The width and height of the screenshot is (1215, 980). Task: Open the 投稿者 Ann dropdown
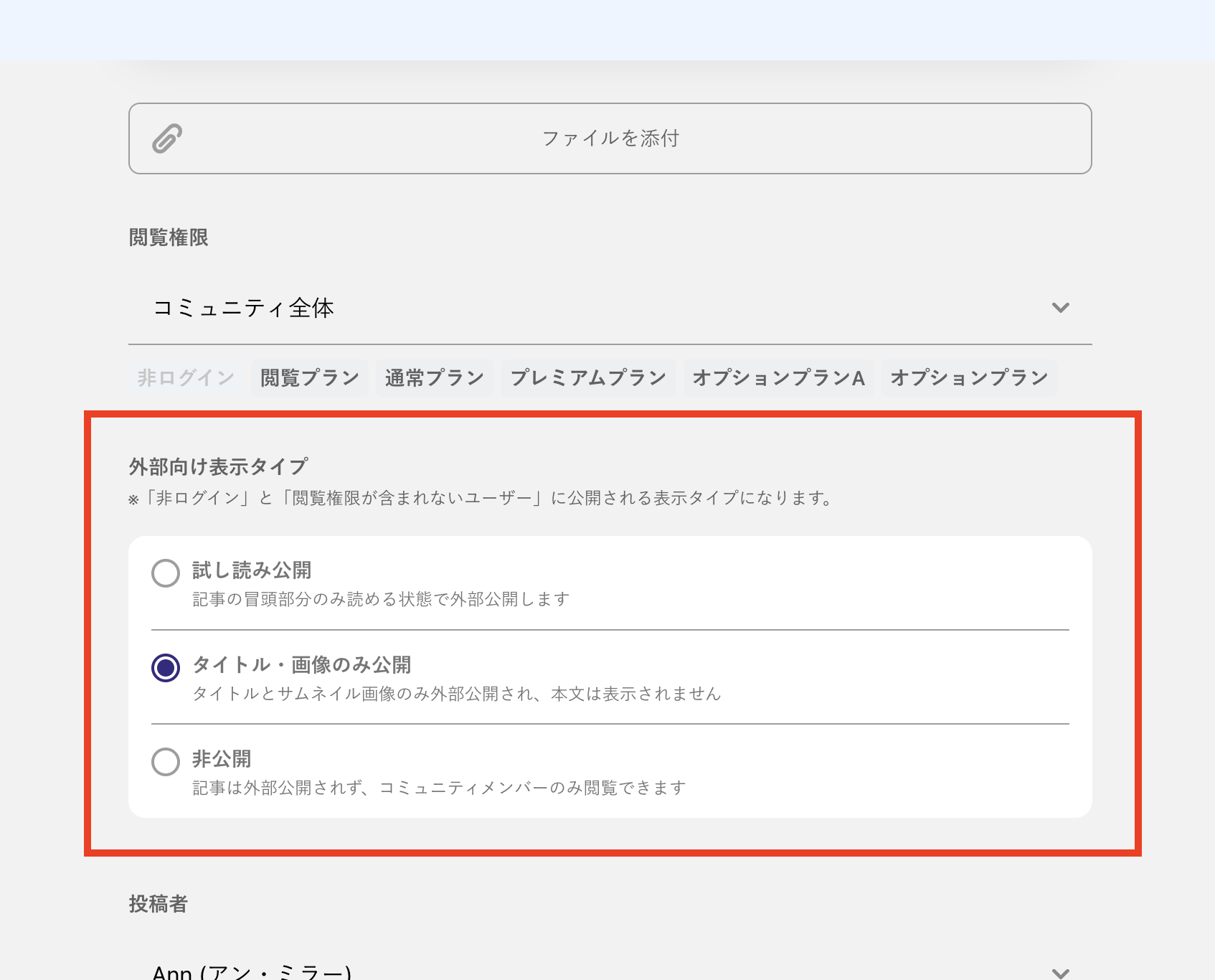tap(251, 971)
